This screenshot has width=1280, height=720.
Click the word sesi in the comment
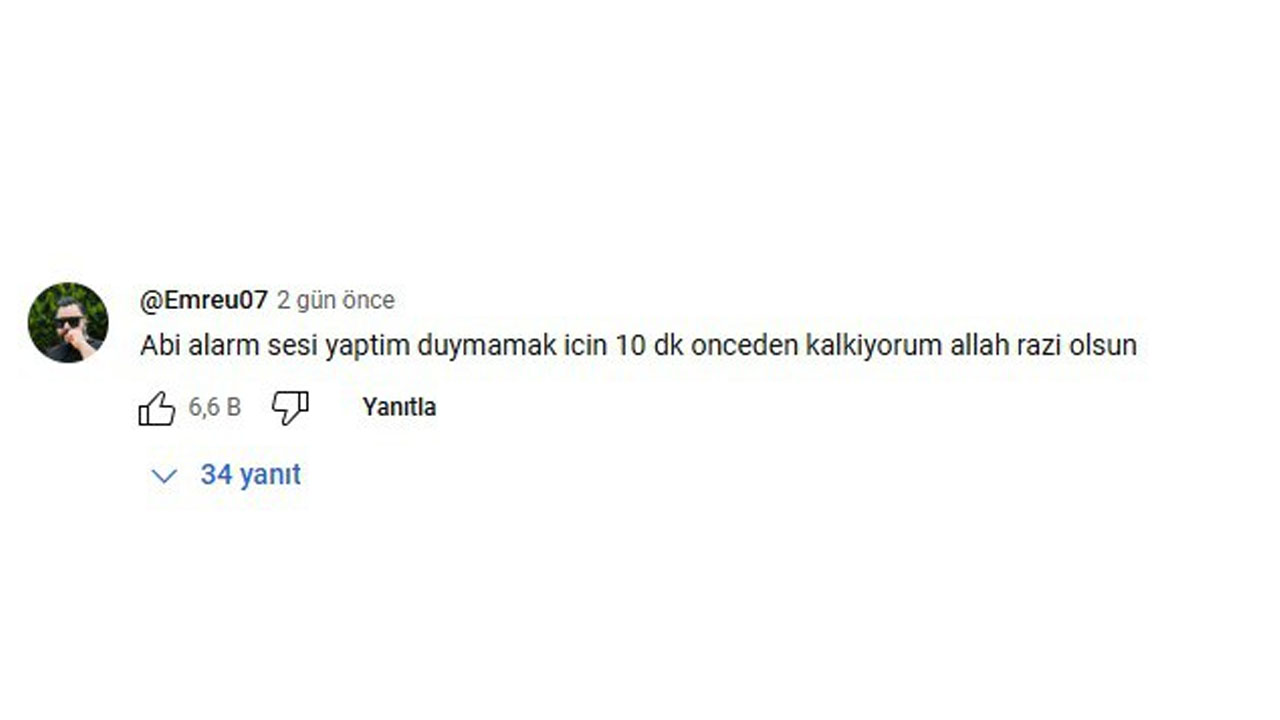[x=289, y=346]
